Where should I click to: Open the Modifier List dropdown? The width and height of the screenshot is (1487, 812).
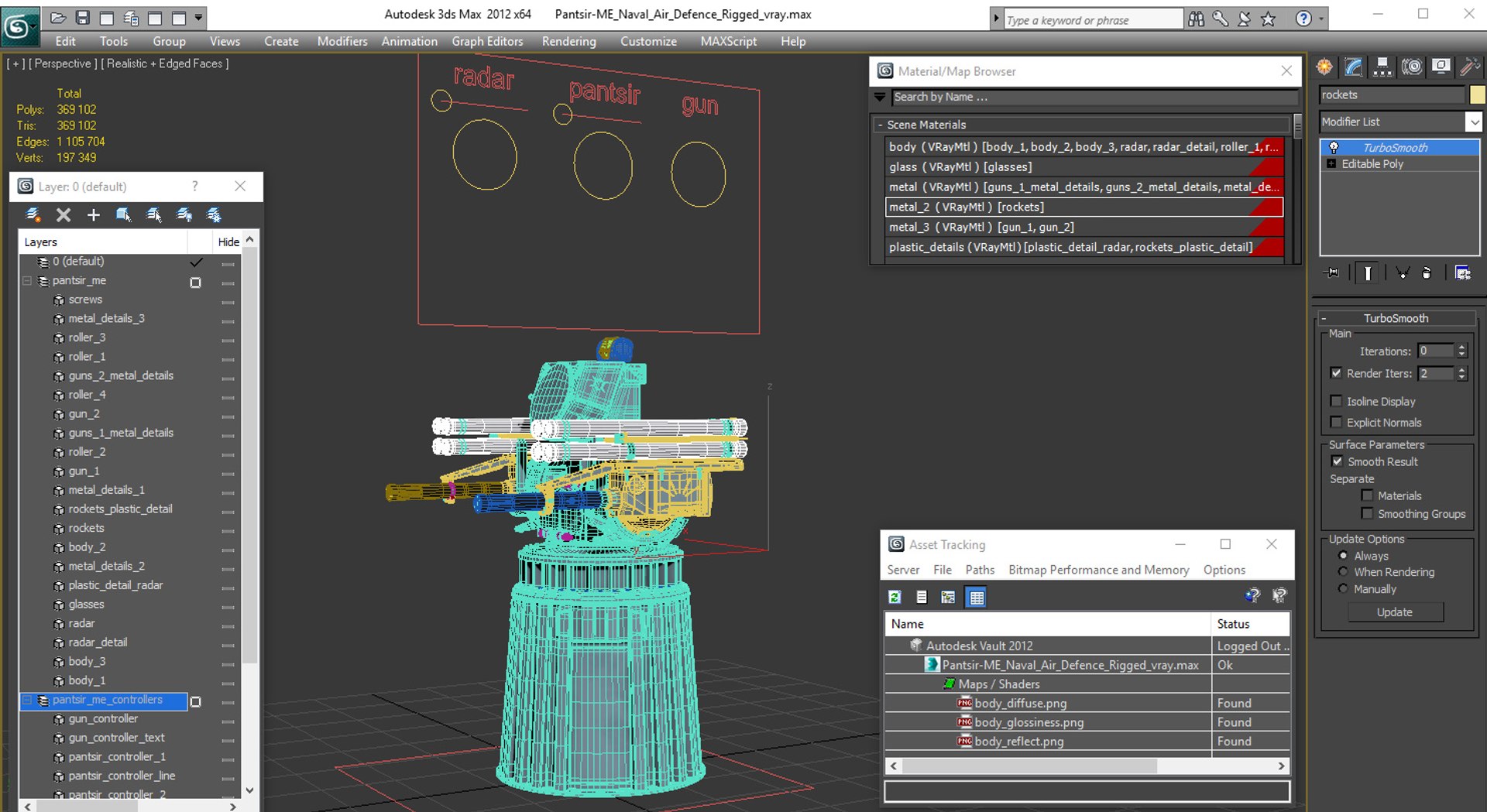1474,122
